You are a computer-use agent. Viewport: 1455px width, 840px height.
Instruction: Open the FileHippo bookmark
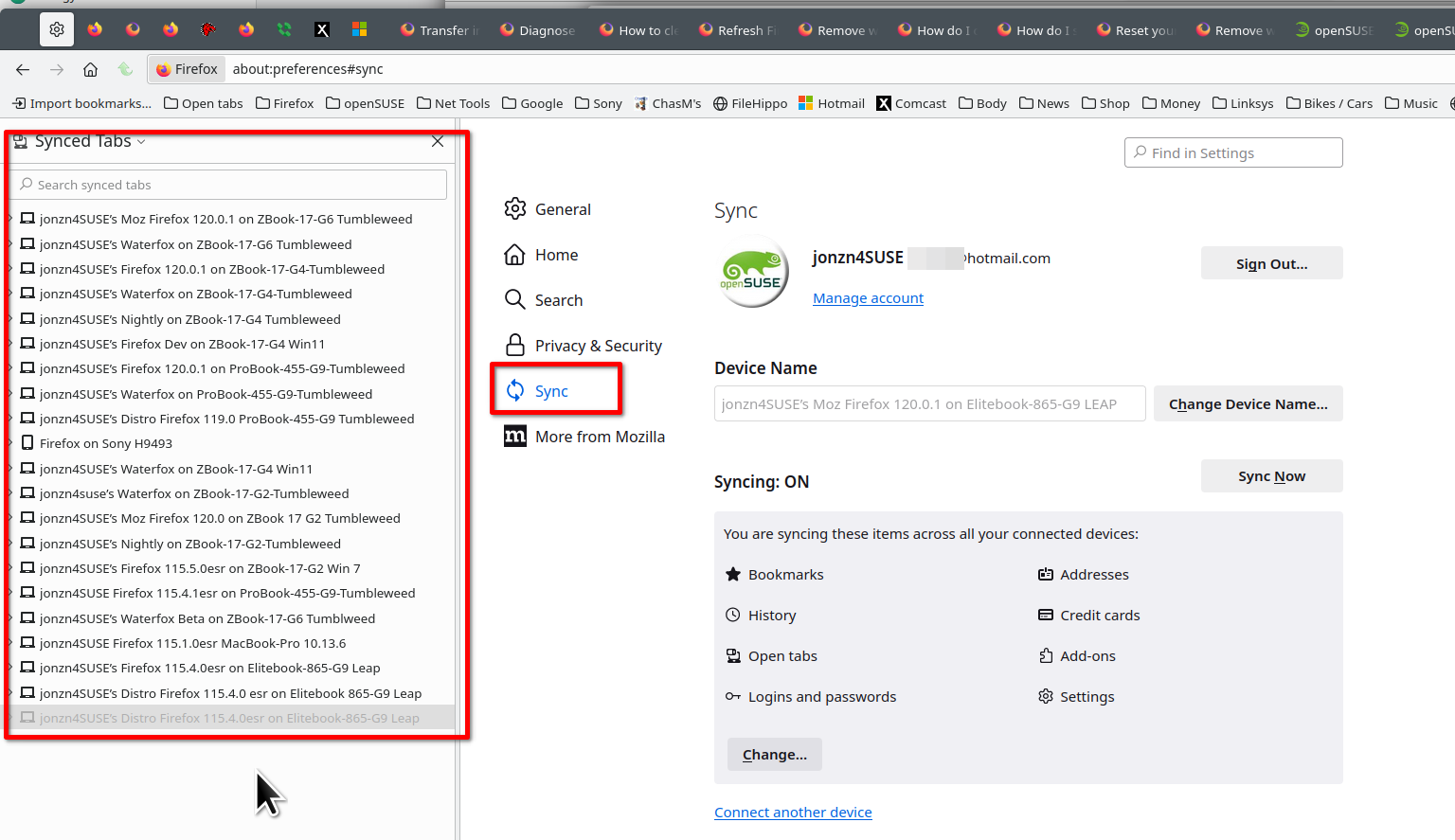pos(749,103)
